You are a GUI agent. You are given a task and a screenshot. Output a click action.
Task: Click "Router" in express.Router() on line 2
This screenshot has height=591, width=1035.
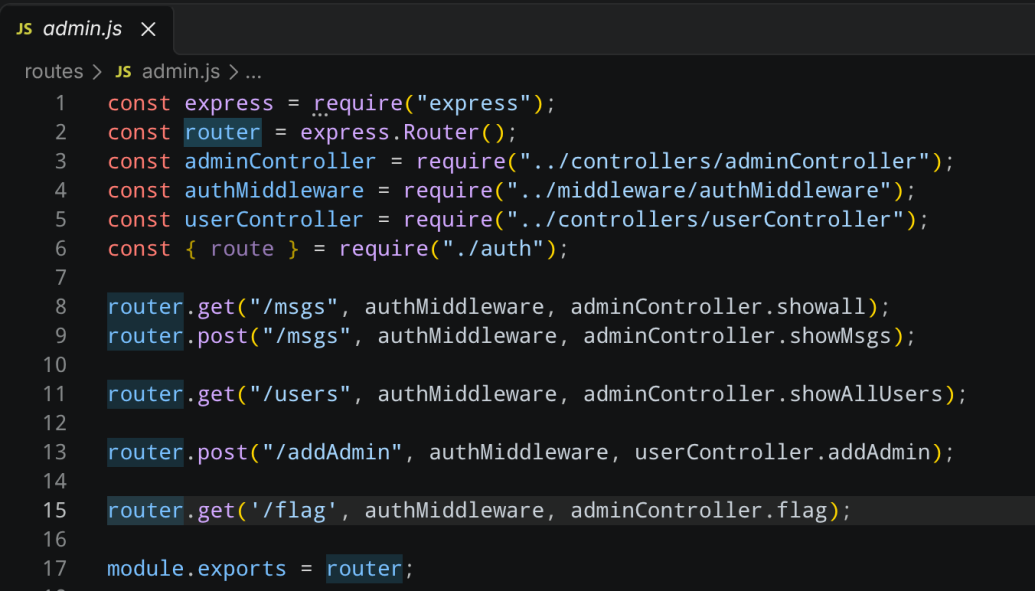click(442, 132)
